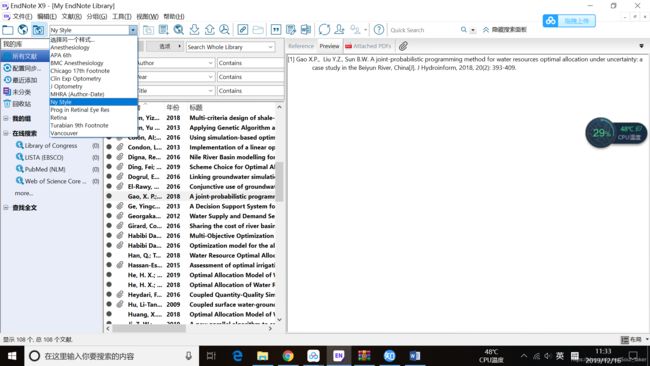Switch to Local Library Mode icon
Viewport: 650px width, 366px height.
[8, 30]
